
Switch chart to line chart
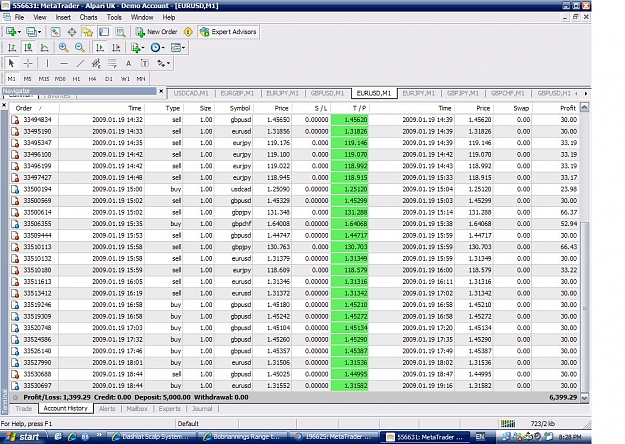coord(44,48)
